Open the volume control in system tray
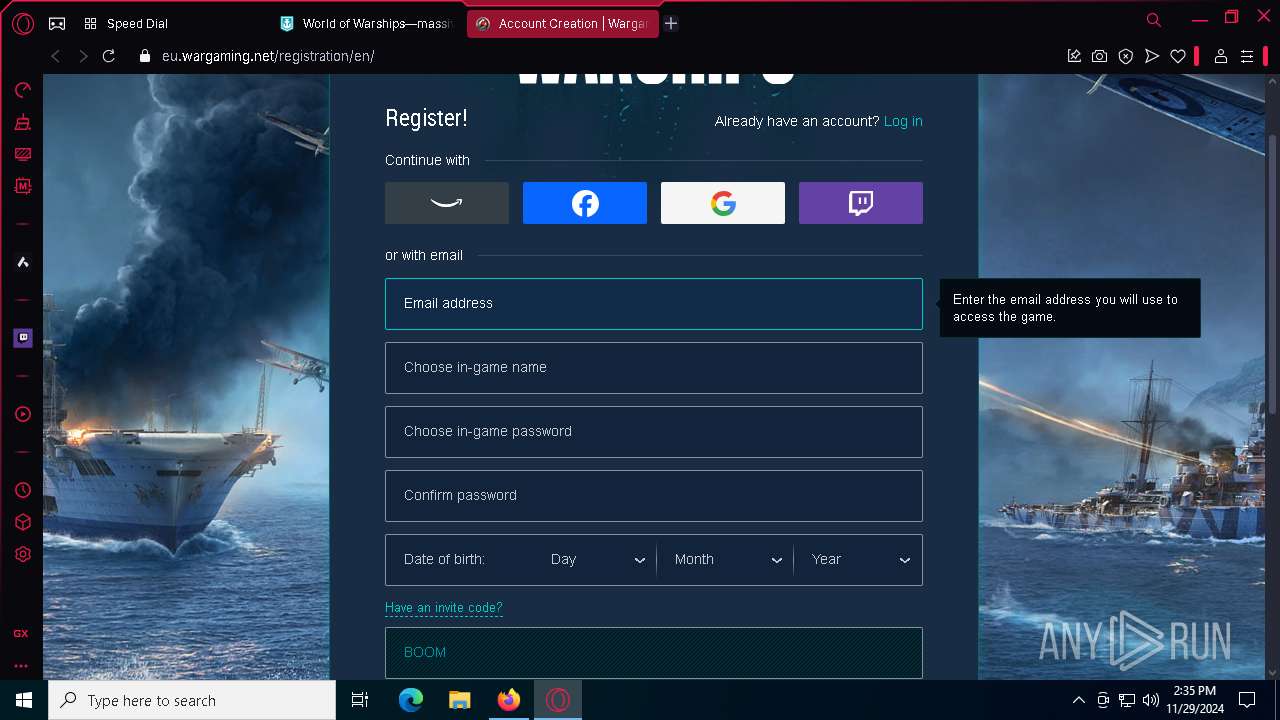The height and width of the screenshot is (720, 1280). point(1150,700)
